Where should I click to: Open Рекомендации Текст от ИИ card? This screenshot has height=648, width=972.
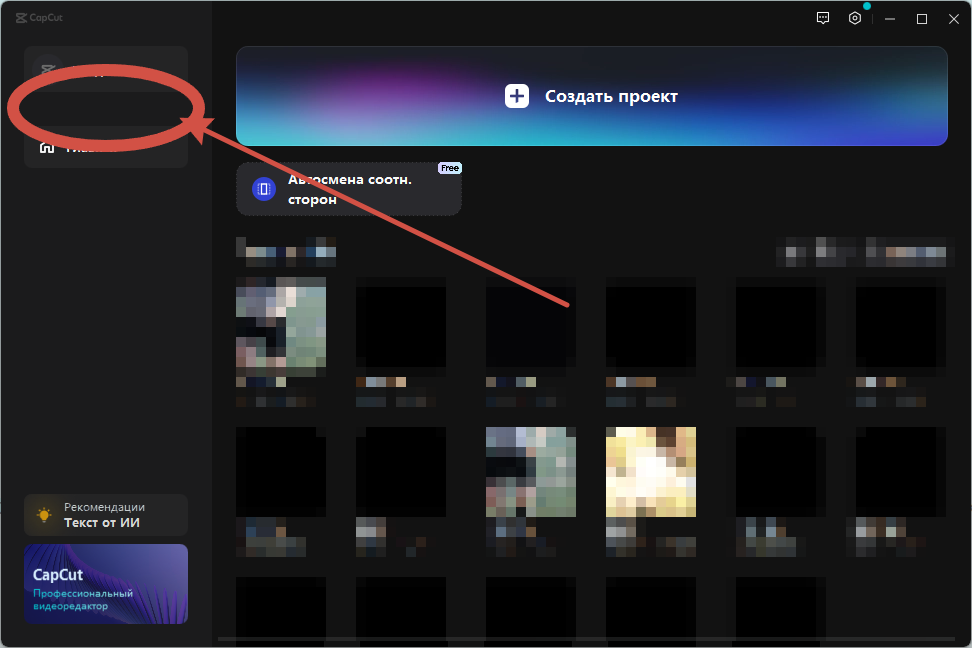click(x=106, y=515)
